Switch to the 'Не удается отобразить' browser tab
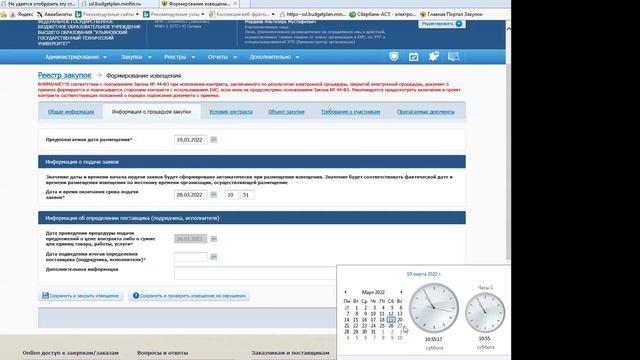 point(39,4)
